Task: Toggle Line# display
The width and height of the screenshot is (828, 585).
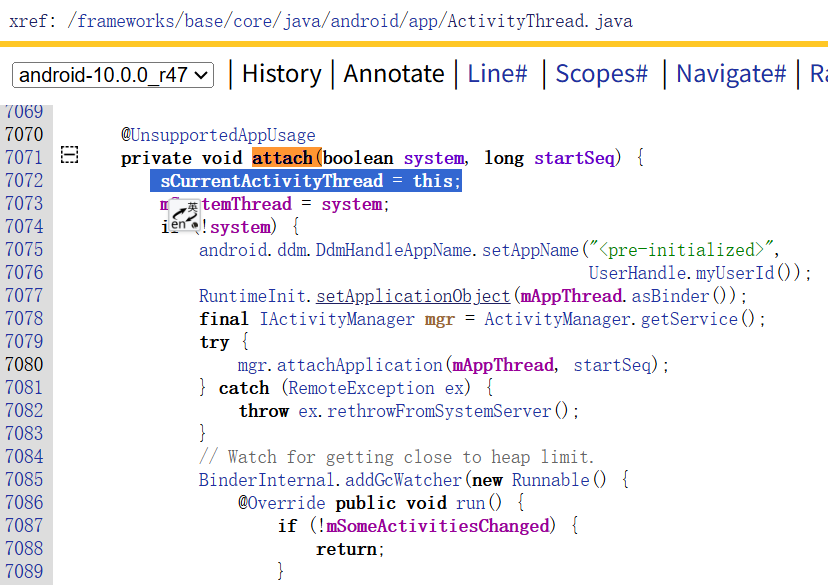Action: pyautogui.click(x=497, y=74)
